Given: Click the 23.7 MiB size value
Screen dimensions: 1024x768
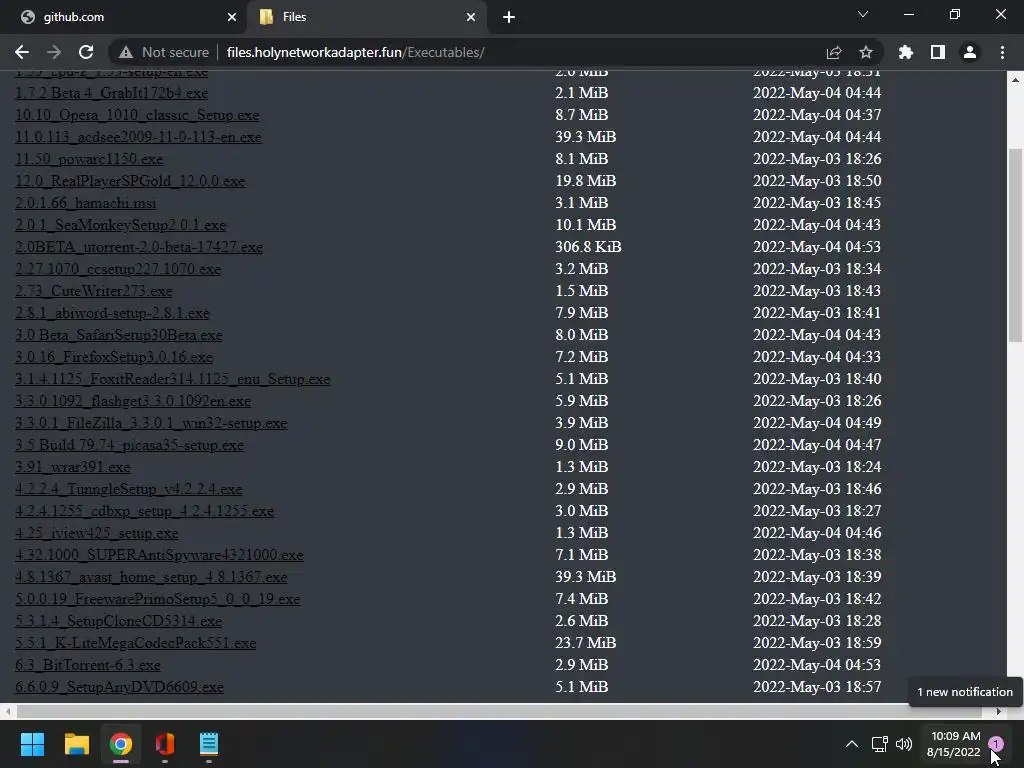Looking at the screenshot, I should [x=586, y=643].
